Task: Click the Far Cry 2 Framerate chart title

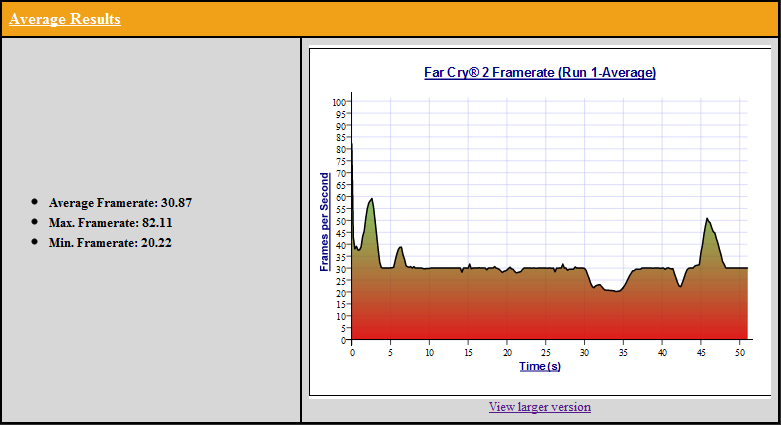Action: point(539,73)
